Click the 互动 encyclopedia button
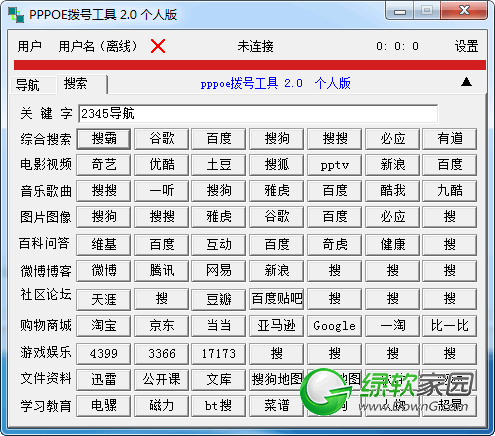 click(x=219, y=245)
